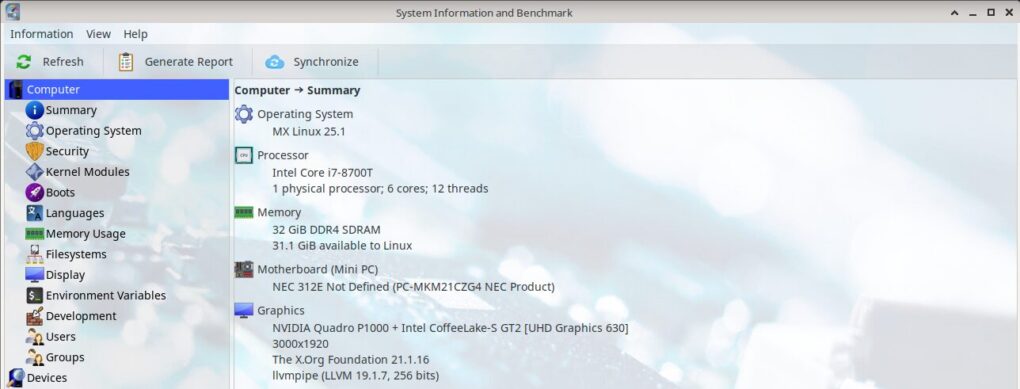Select the Display entry

[65, 275]
